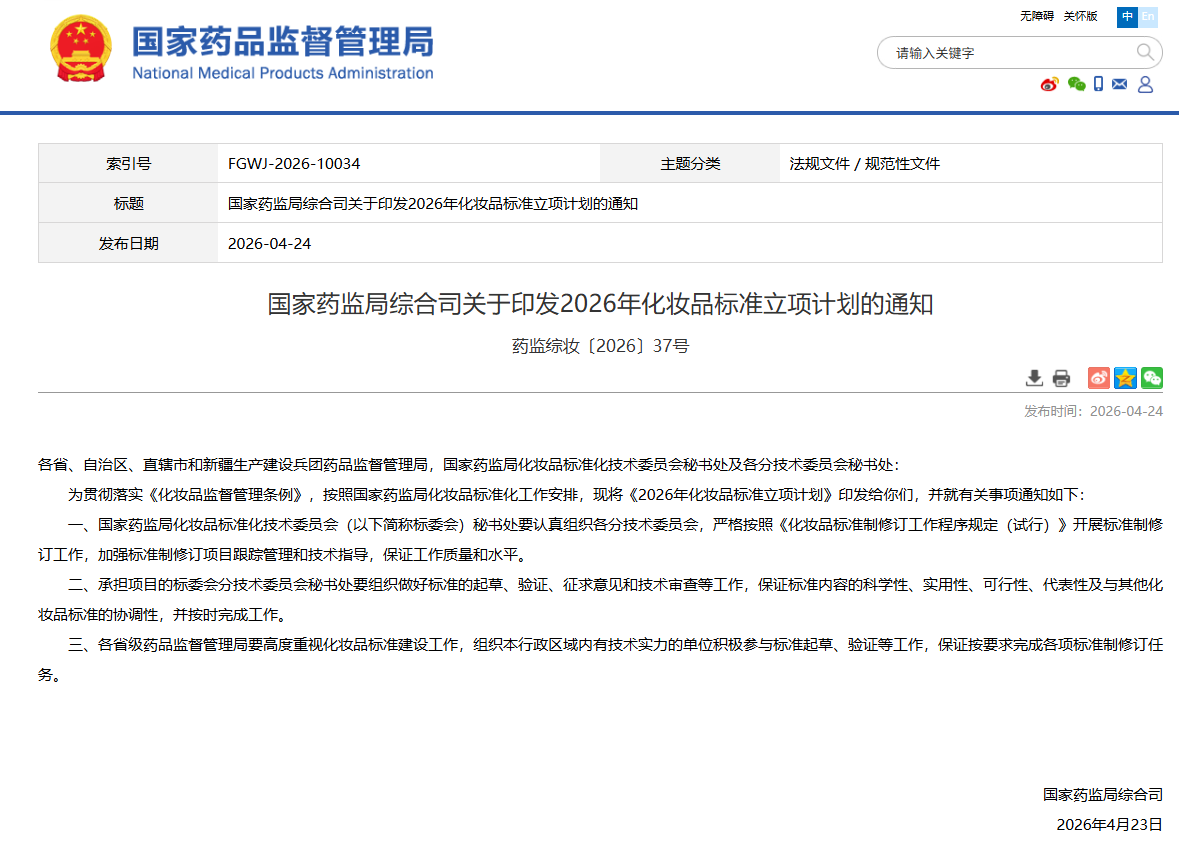Switch language to English (En)
The height and width of the screenshot is (841, 1179).
click(1148, 16)
